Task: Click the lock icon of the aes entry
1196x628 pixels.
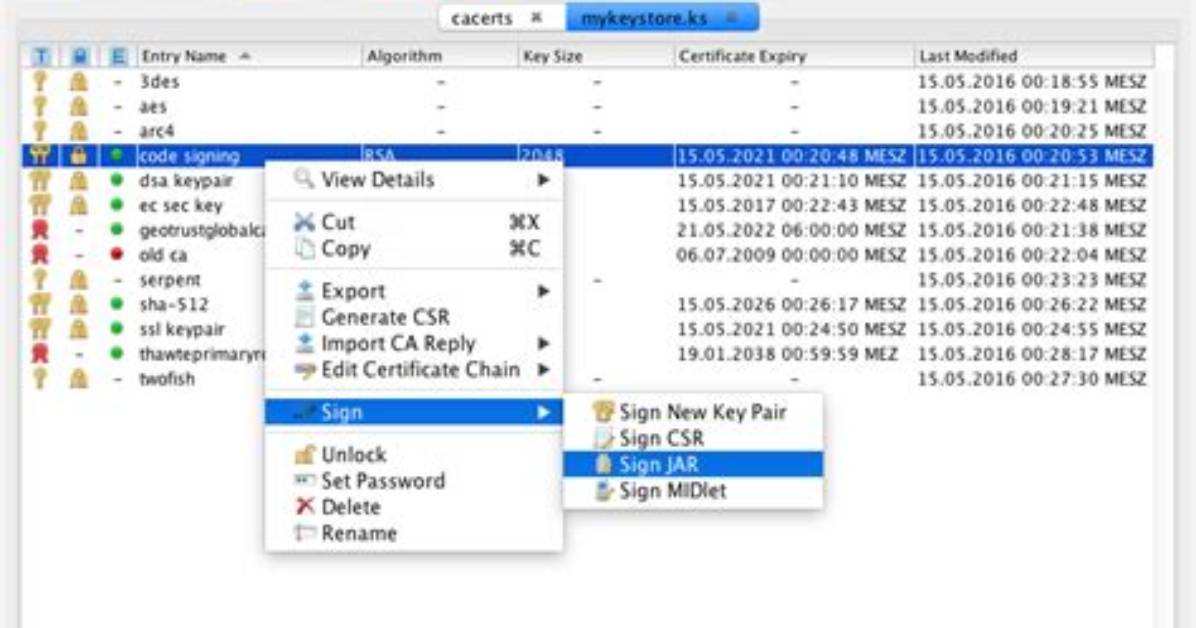Action: tap(79, 106)
